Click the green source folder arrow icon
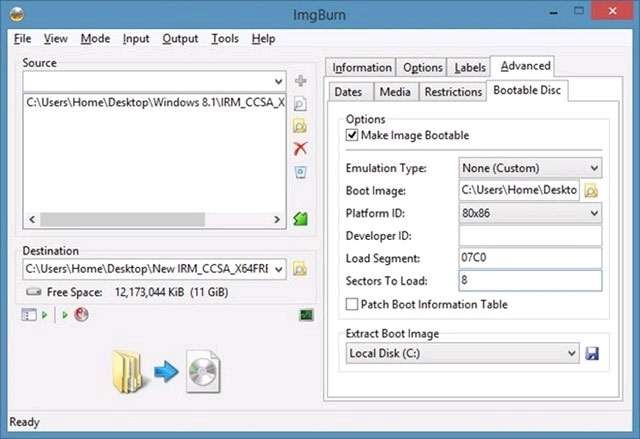 pyautogui.click(x=300, y=218)
